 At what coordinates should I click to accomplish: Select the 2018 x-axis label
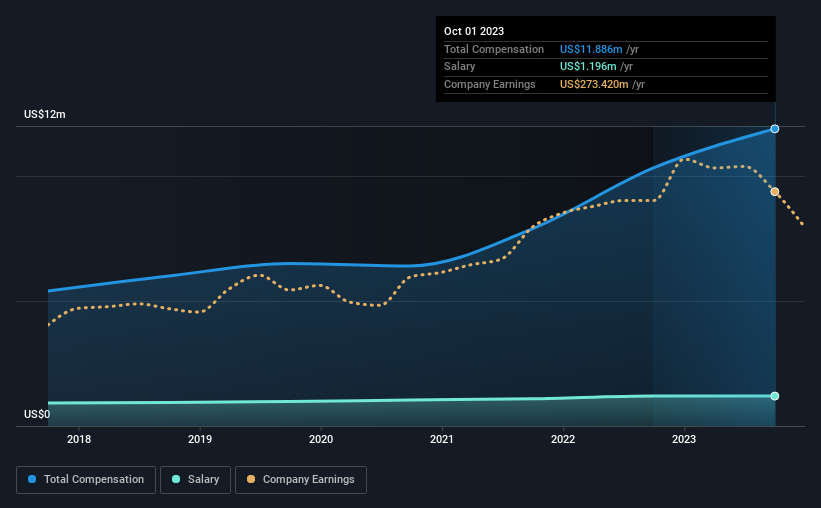pyautogui.click(x=79, y=439)
